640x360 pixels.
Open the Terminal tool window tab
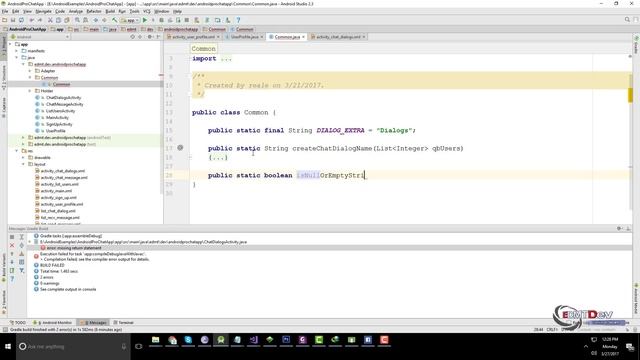coord(123,322)
